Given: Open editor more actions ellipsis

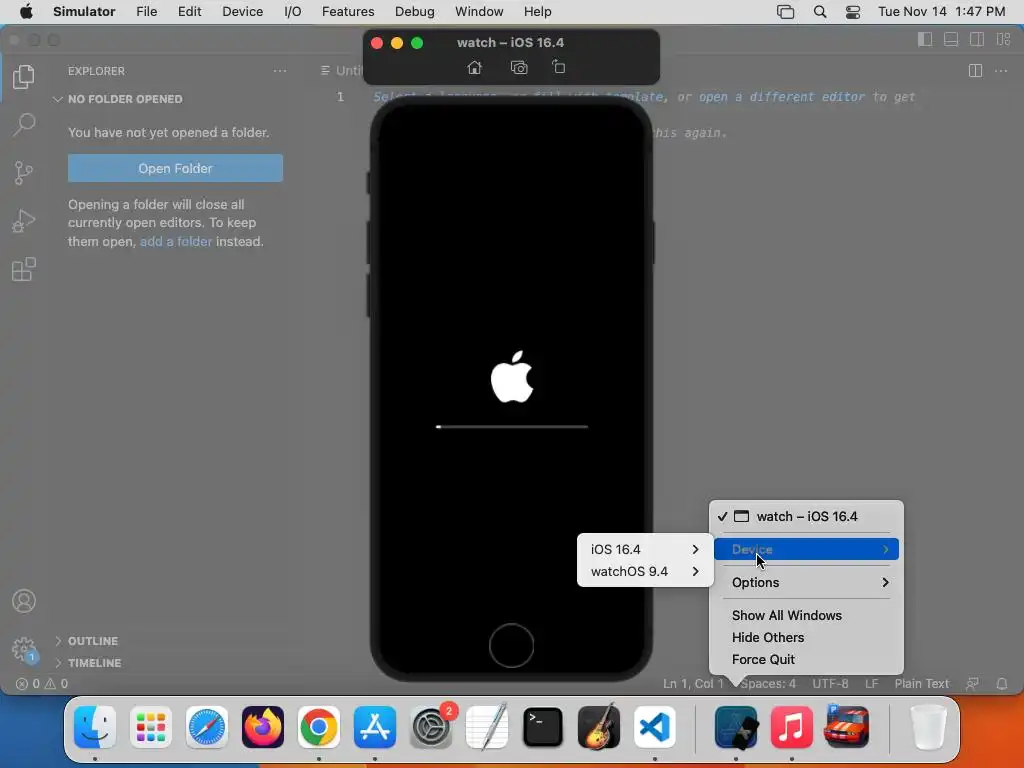Looking at the screenshot, I should [x=1000, y=71].
